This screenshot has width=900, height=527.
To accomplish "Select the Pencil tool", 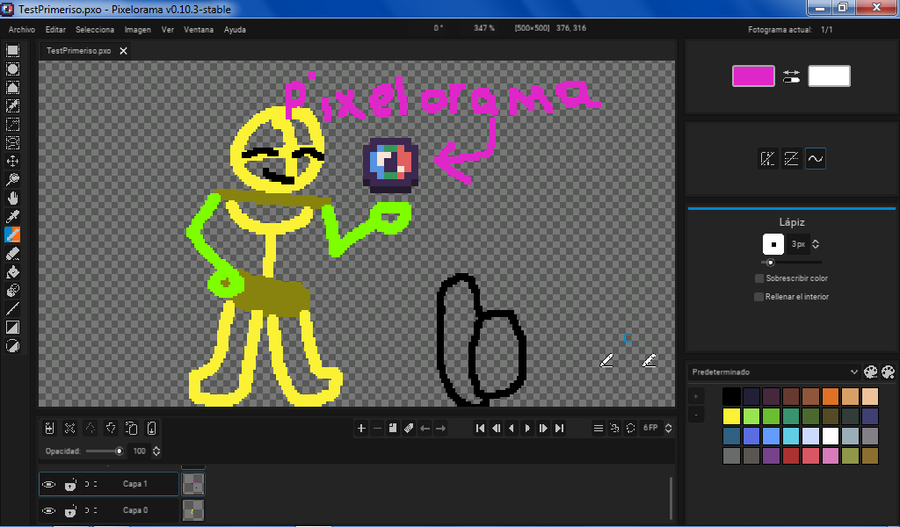I will click(x=13, y=235).
